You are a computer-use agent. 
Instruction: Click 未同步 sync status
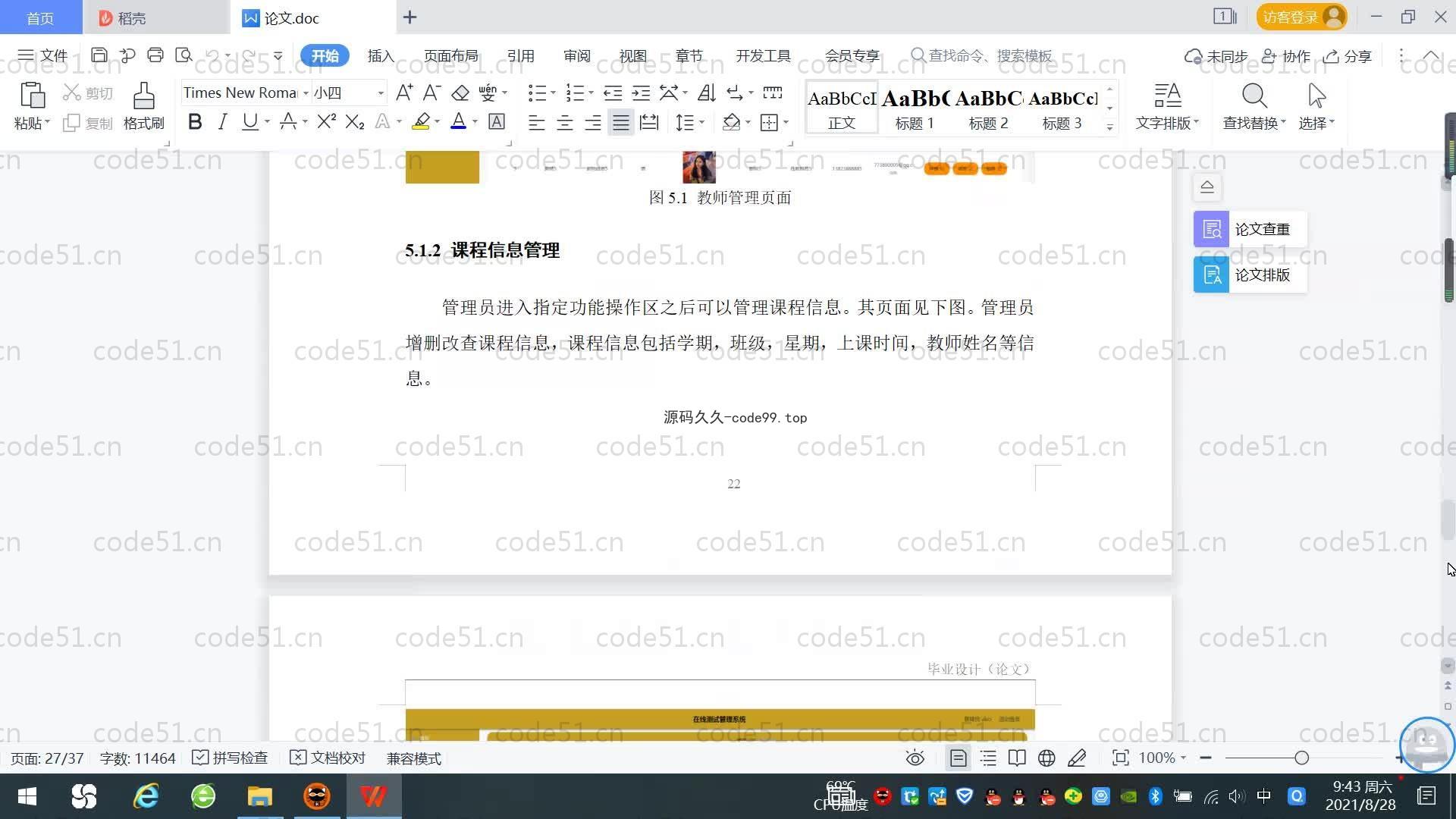click(1216, 56)
